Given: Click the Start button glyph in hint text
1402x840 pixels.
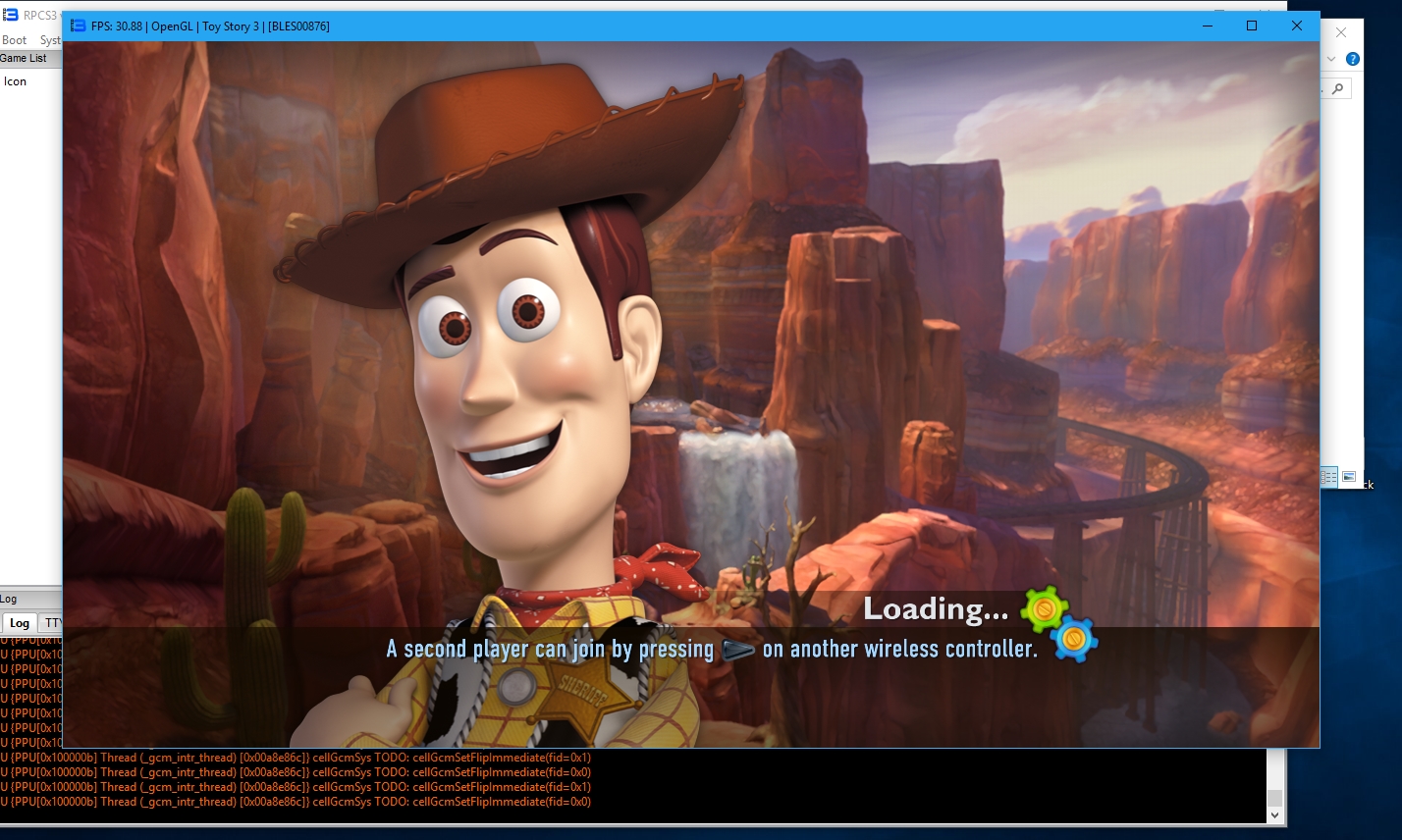Looking at the screenshot, I should pos(737,650).
